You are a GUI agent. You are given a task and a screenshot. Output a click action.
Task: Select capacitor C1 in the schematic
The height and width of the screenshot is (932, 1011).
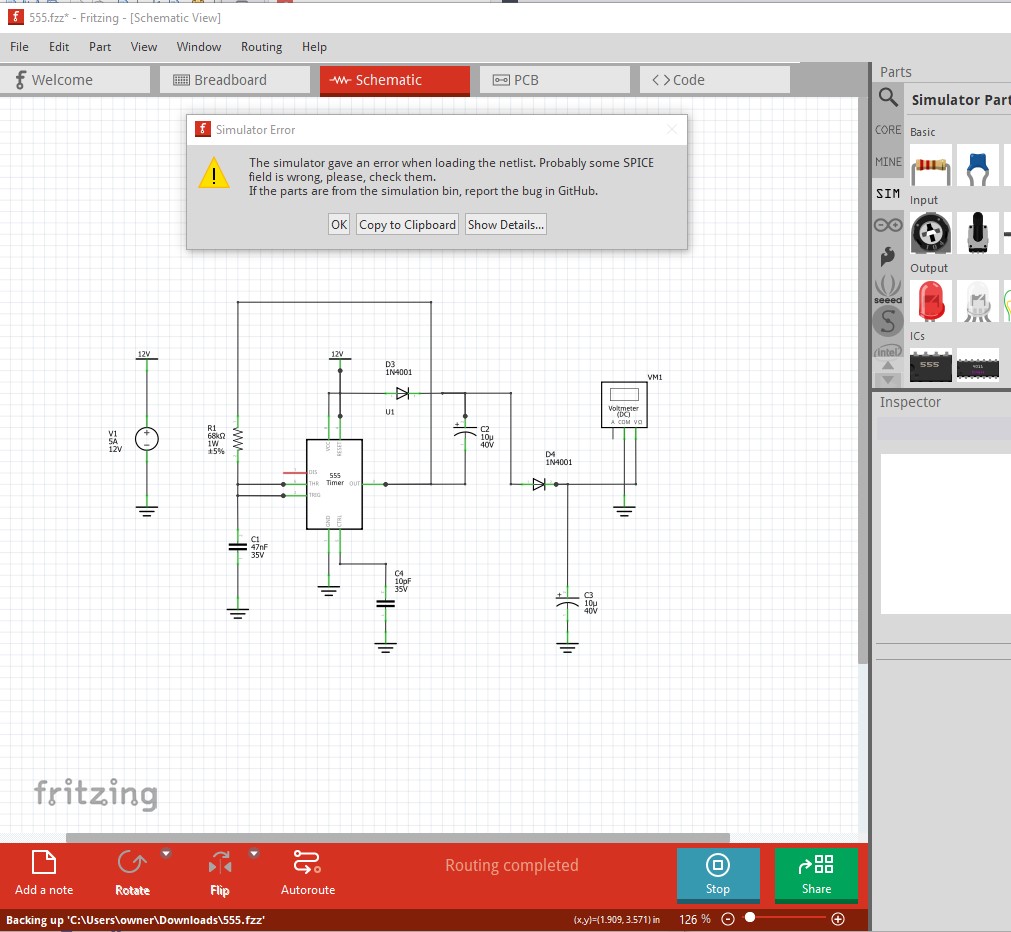[237, 547]
